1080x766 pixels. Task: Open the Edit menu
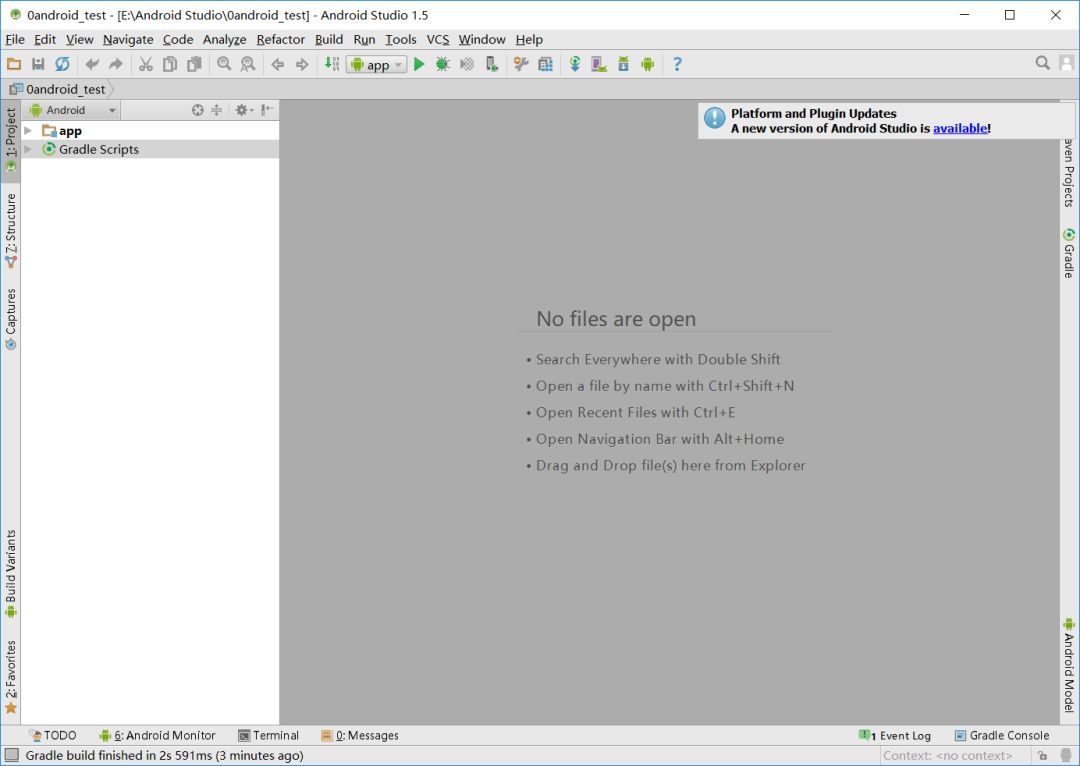45,39
